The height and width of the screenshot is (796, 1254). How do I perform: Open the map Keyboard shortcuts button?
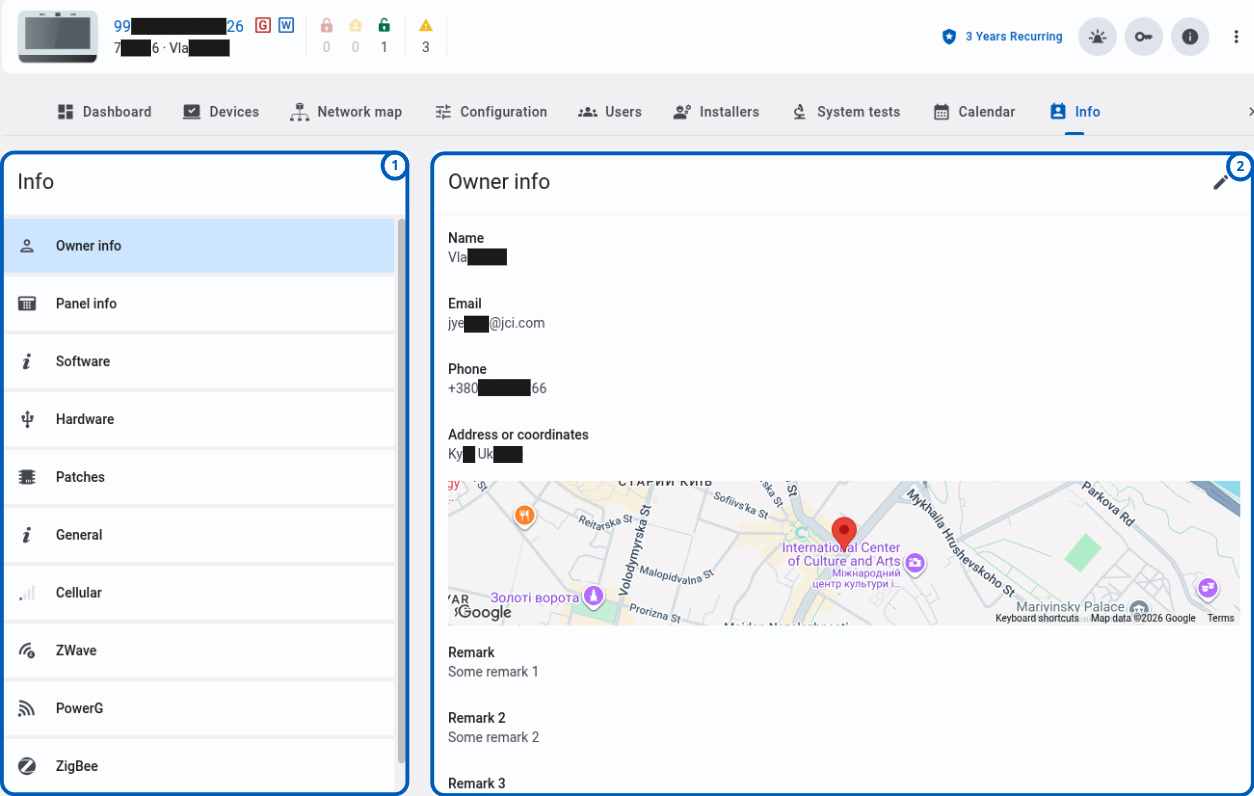click(x=1037, y=619)
